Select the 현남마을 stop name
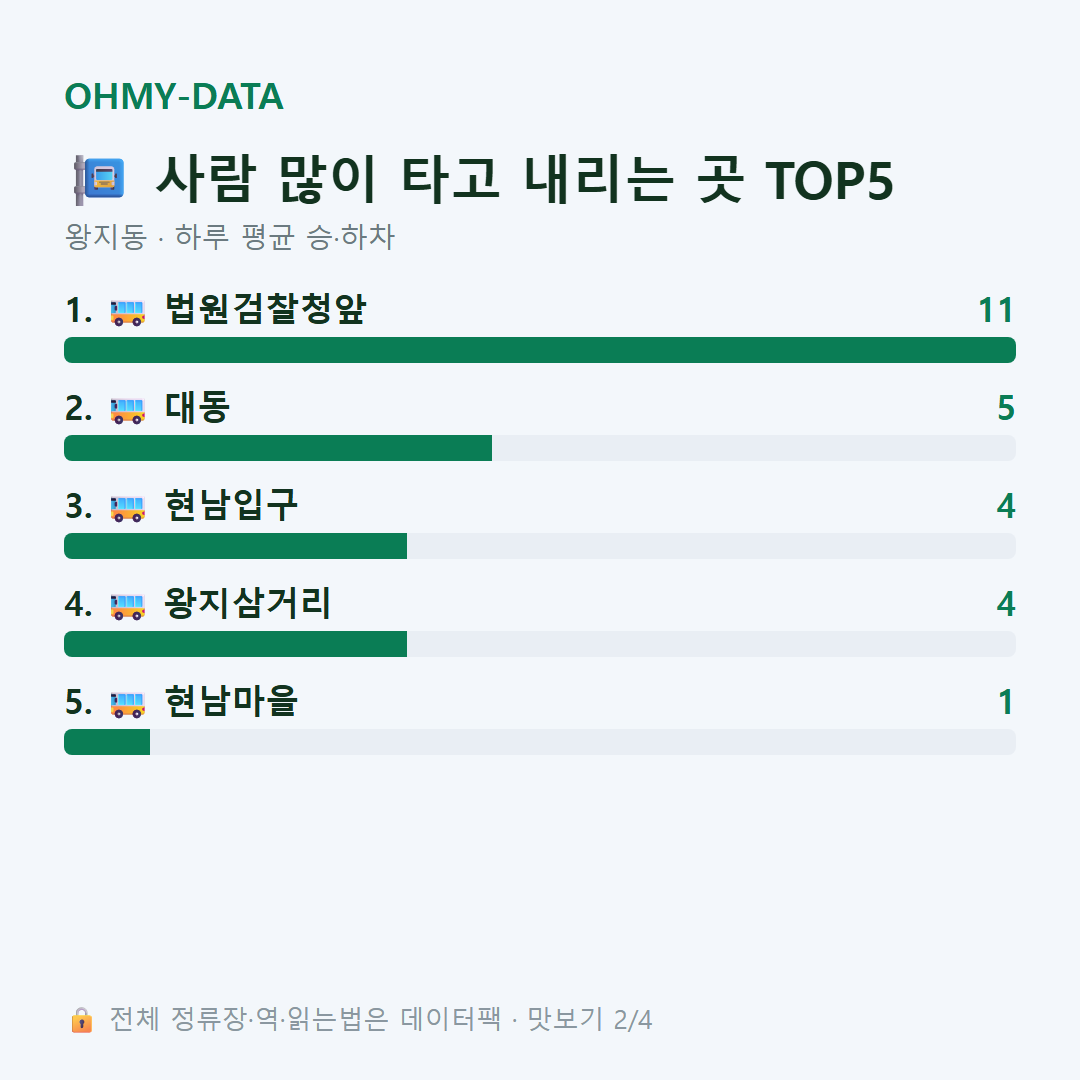1080x1080 pixels. [x=231, y=701]
